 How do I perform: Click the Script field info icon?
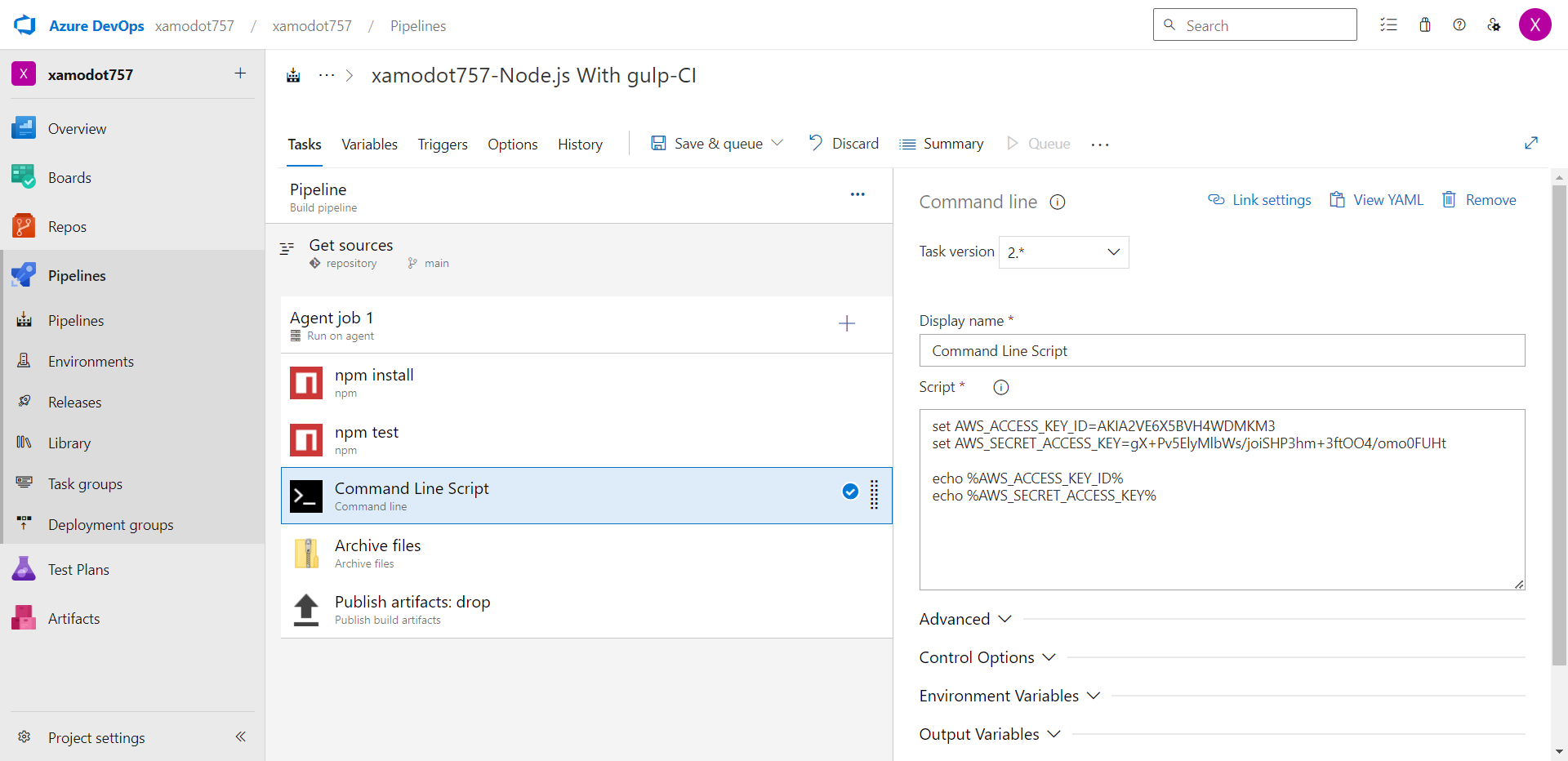pos(1001,388)
